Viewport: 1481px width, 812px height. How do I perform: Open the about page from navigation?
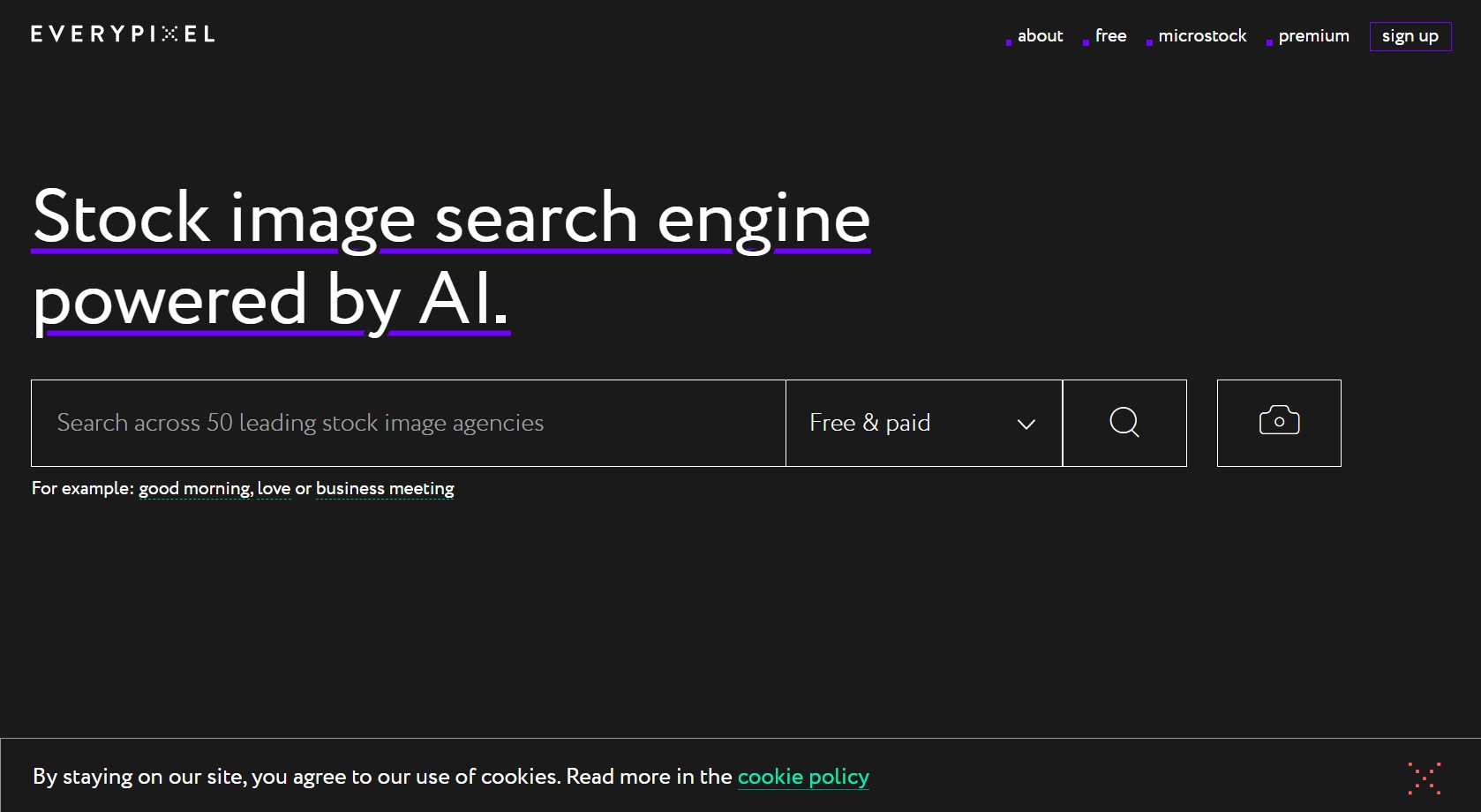tap(1040, 36)
